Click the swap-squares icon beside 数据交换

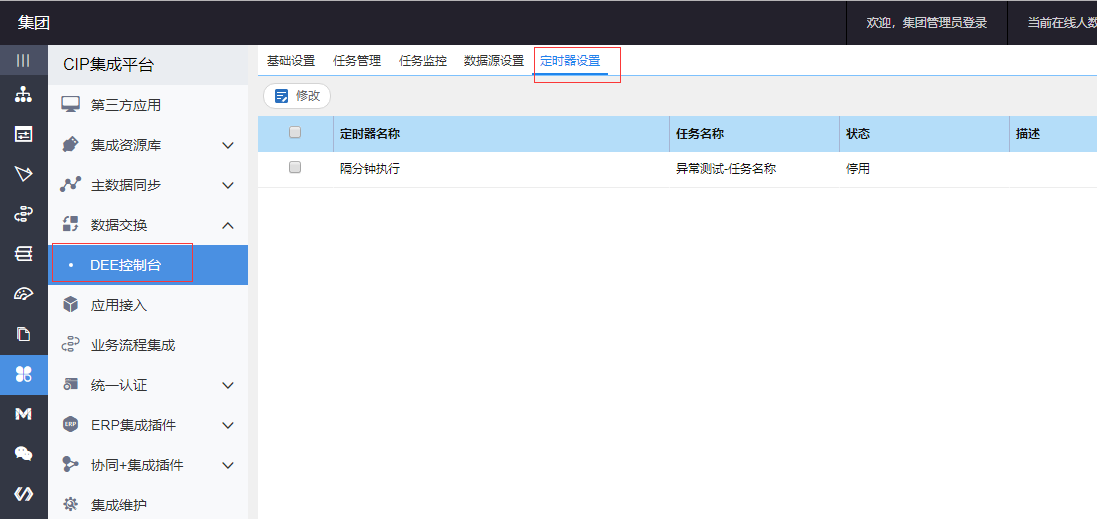pyautogui.click(x=70, y=225)
